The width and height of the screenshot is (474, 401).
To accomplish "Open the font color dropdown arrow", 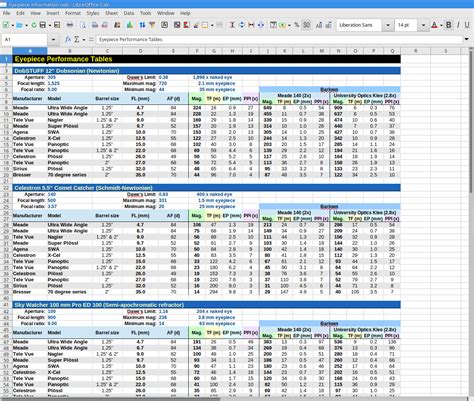I will [441, 25].
